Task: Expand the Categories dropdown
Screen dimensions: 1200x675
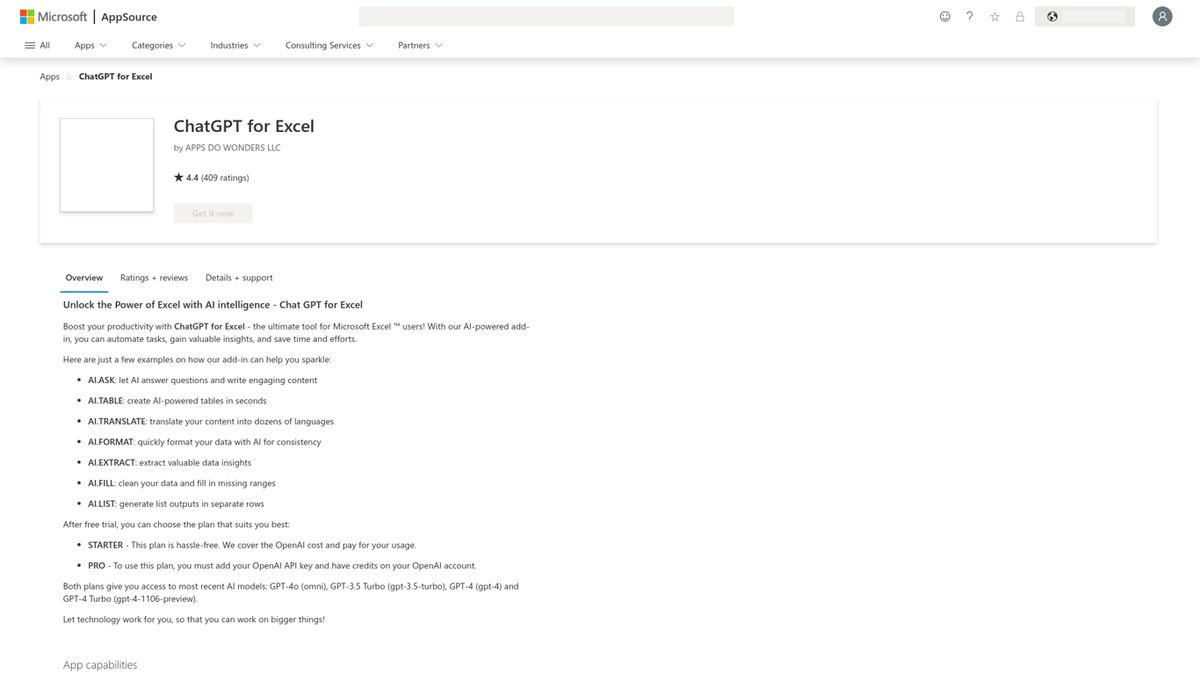Action: click(x=158, y=45)
